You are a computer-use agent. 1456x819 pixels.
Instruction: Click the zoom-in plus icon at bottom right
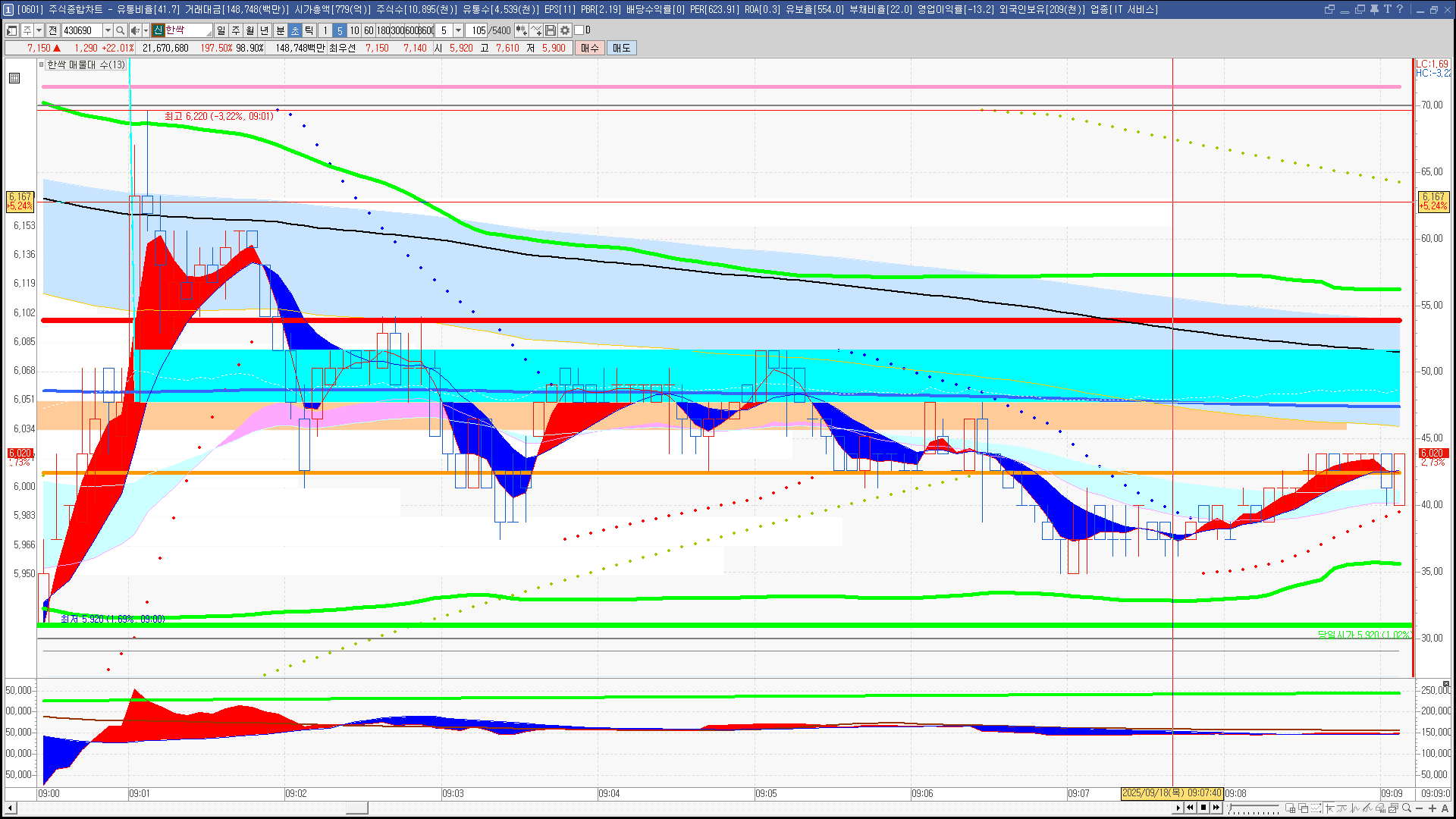coord(1432,808)
